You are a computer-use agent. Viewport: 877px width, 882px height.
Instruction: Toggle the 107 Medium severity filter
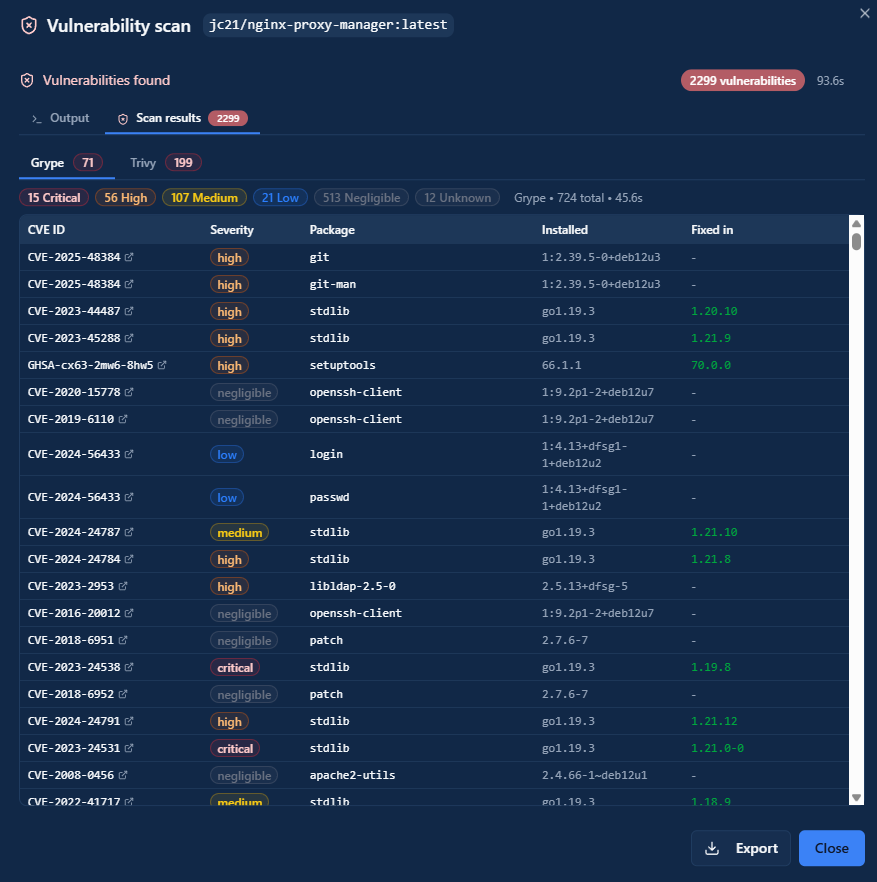[x=204, y=198]
